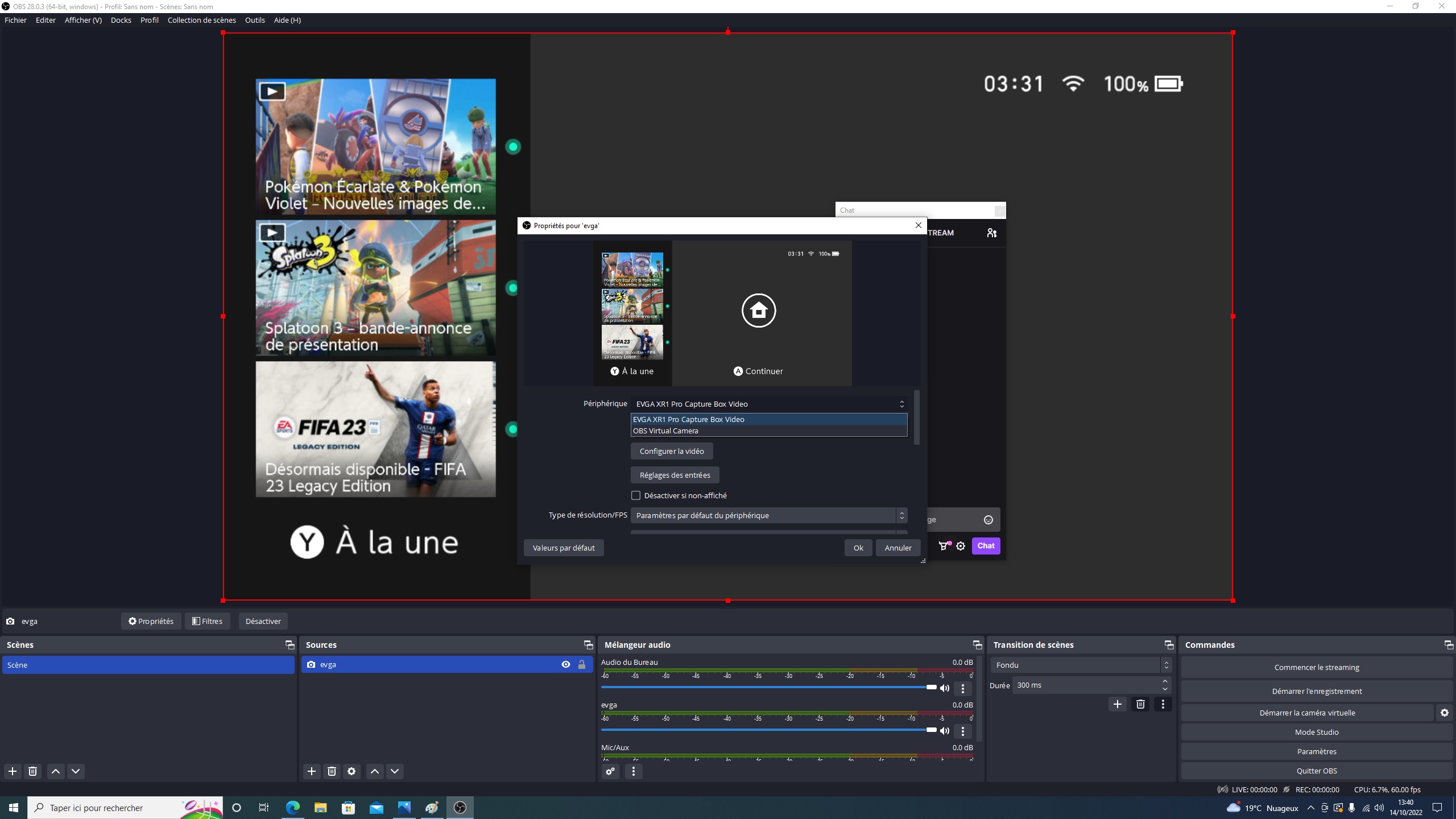Add a transition with plus icon

click(1118, 704)
